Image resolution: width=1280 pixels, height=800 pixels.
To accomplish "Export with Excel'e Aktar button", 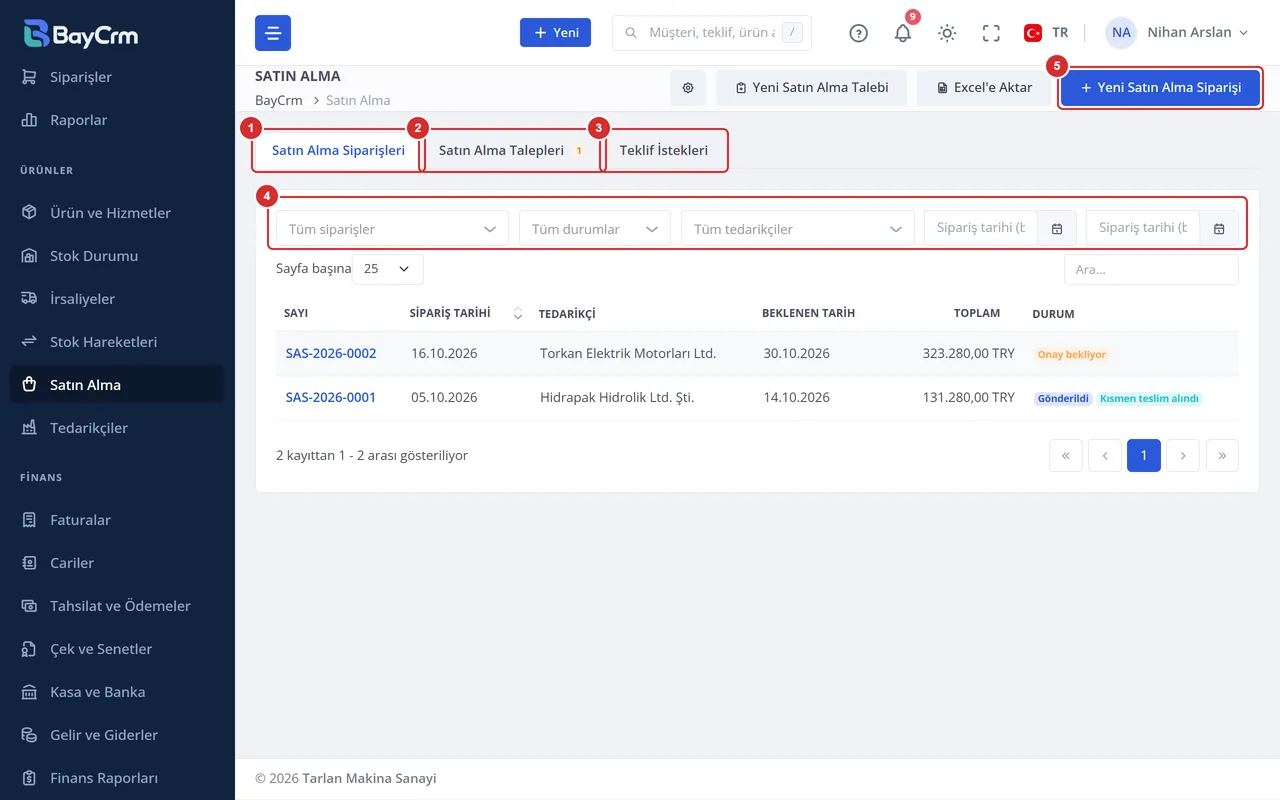I will pos(984,88).
